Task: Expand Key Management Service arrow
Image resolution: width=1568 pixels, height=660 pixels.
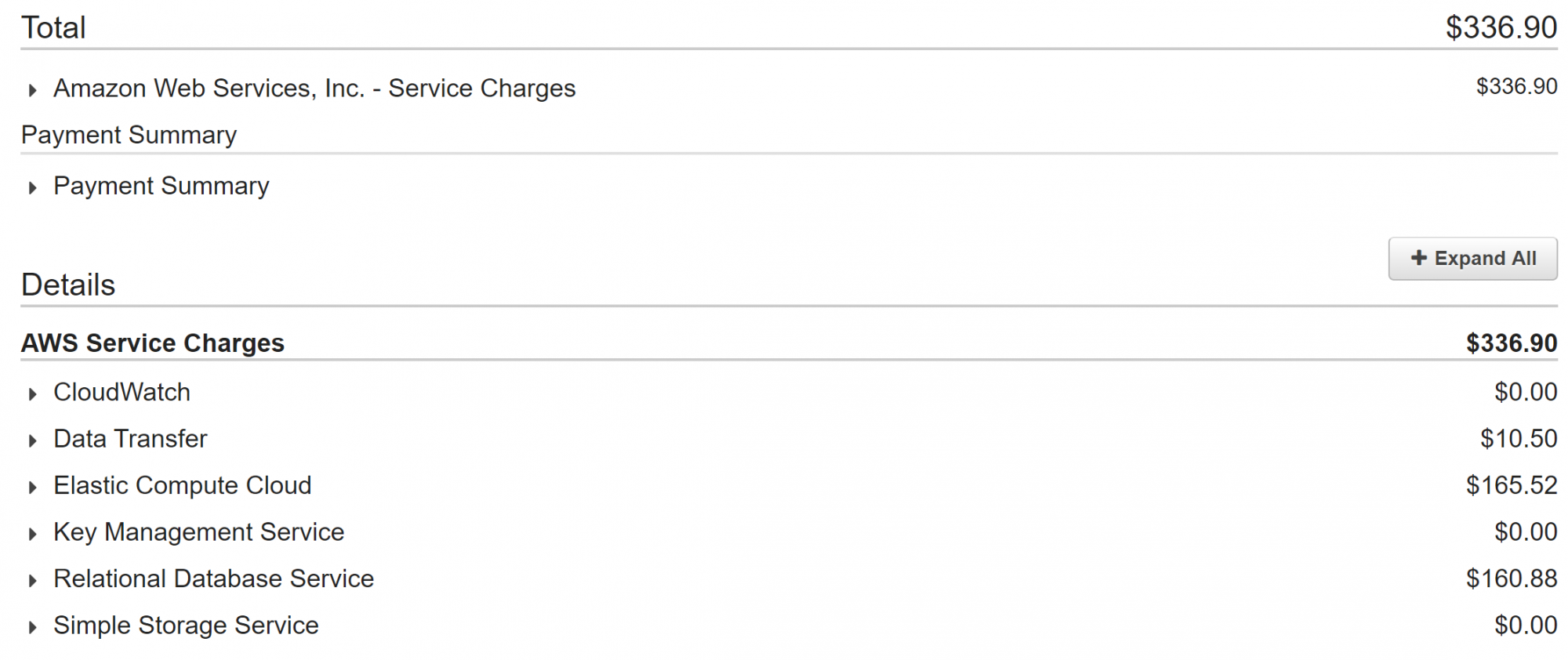Action: click(x=32, y=534)
